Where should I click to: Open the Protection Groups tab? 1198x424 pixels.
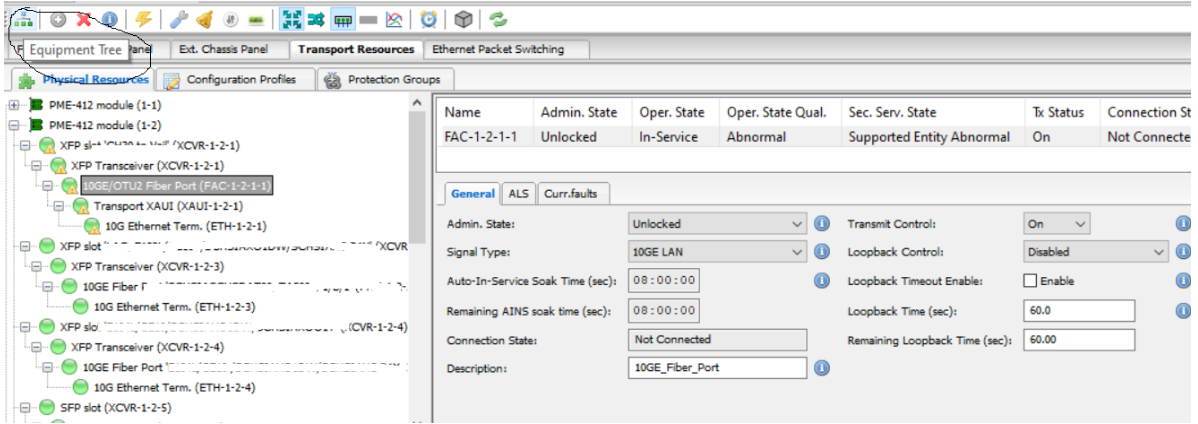point(386,79)
